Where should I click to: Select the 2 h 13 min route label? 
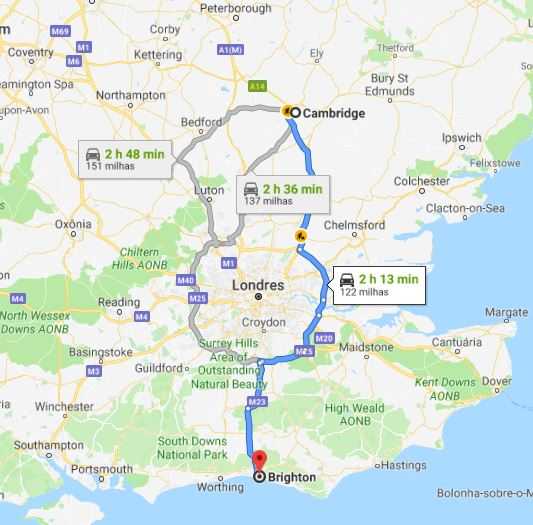(x=379, y=285)
